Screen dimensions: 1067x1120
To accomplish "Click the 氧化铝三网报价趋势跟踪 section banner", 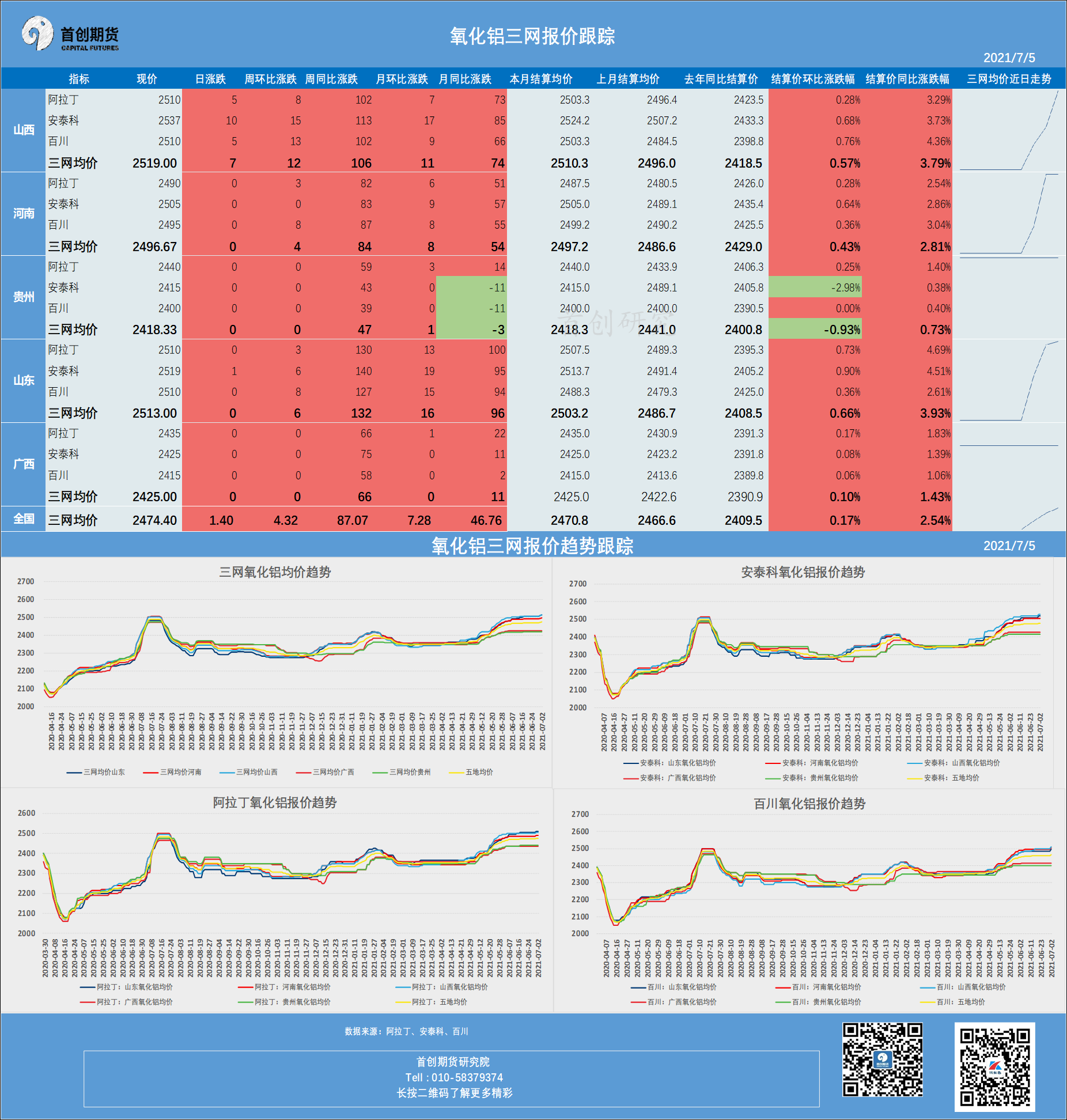I will point(532,546).
